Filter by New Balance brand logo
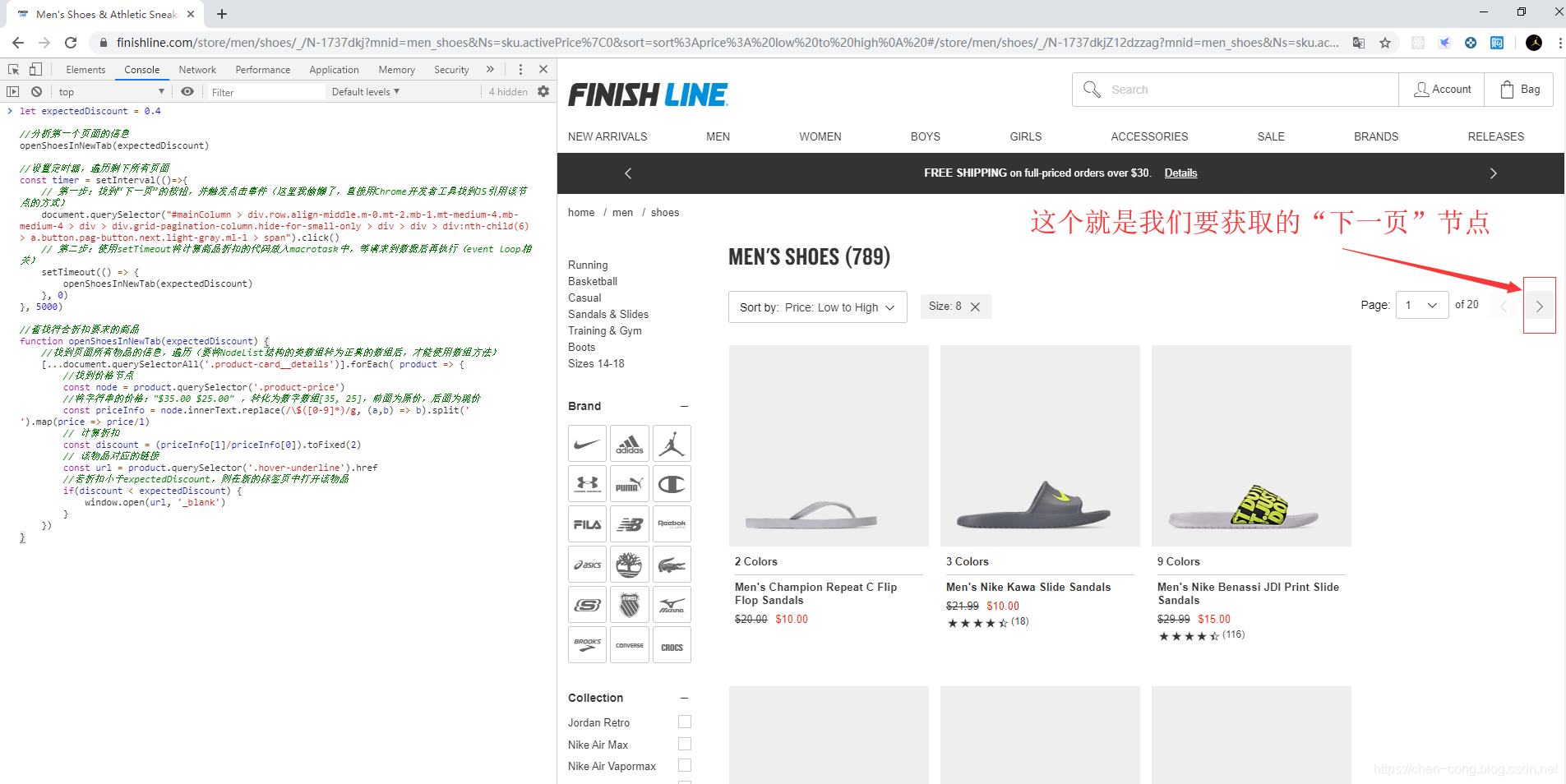 [x=630, y=524]
